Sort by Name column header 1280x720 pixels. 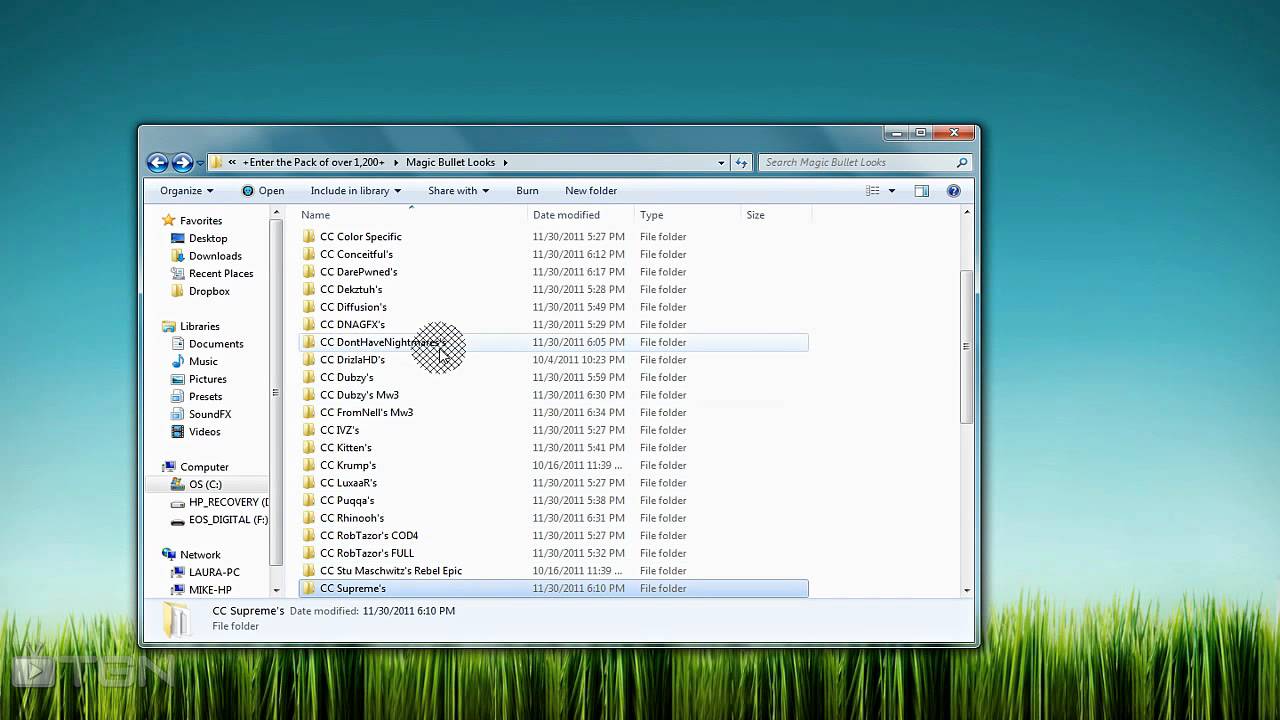413,215
